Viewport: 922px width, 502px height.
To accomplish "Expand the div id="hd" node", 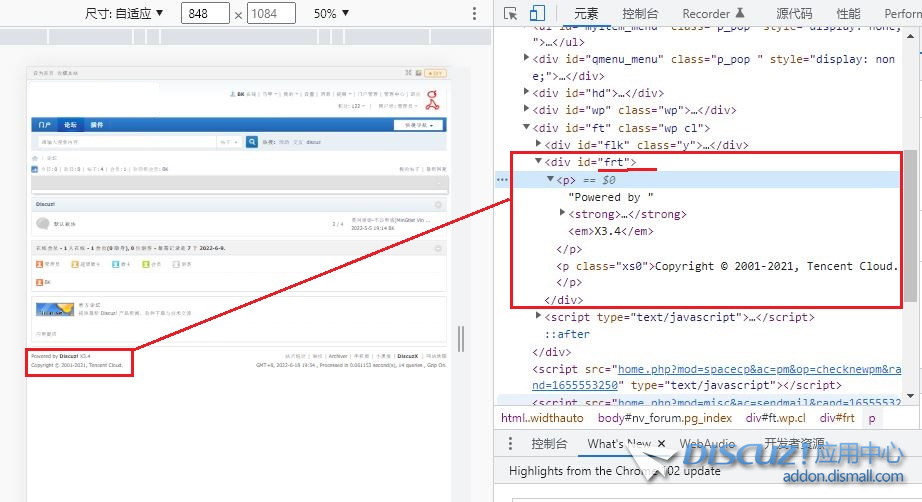I will click(526, 92).
